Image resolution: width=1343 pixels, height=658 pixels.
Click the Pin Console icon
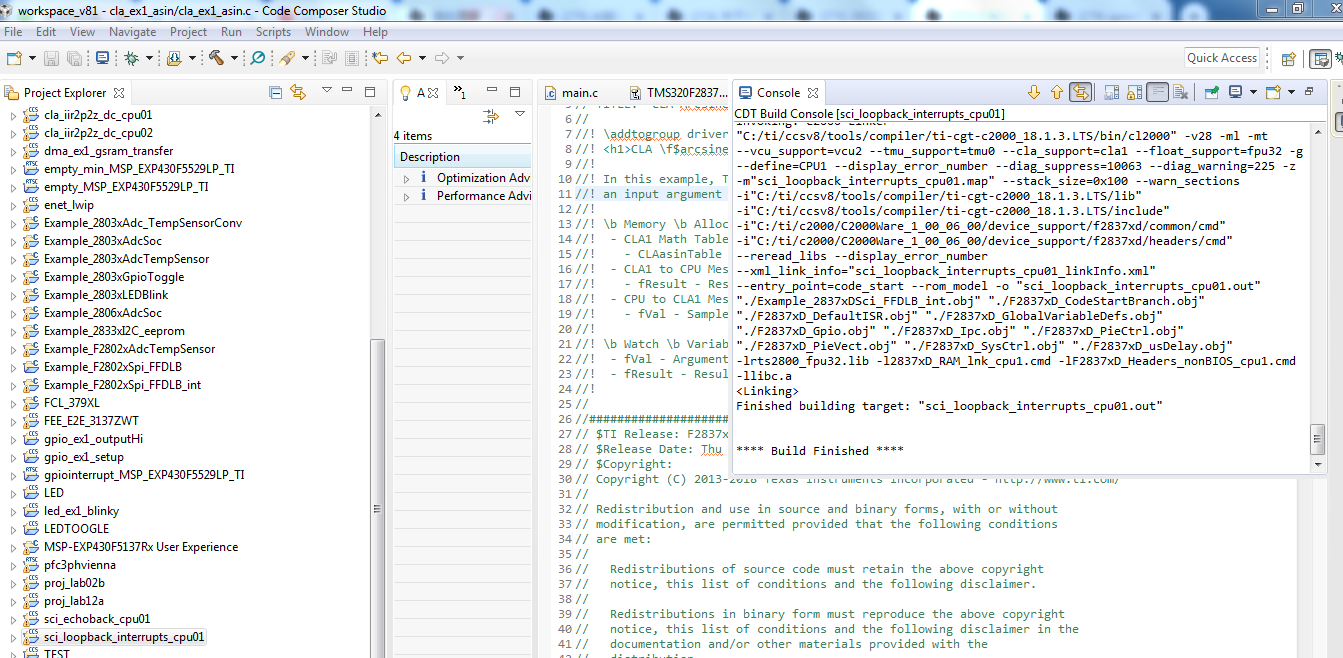point(1212,93)
